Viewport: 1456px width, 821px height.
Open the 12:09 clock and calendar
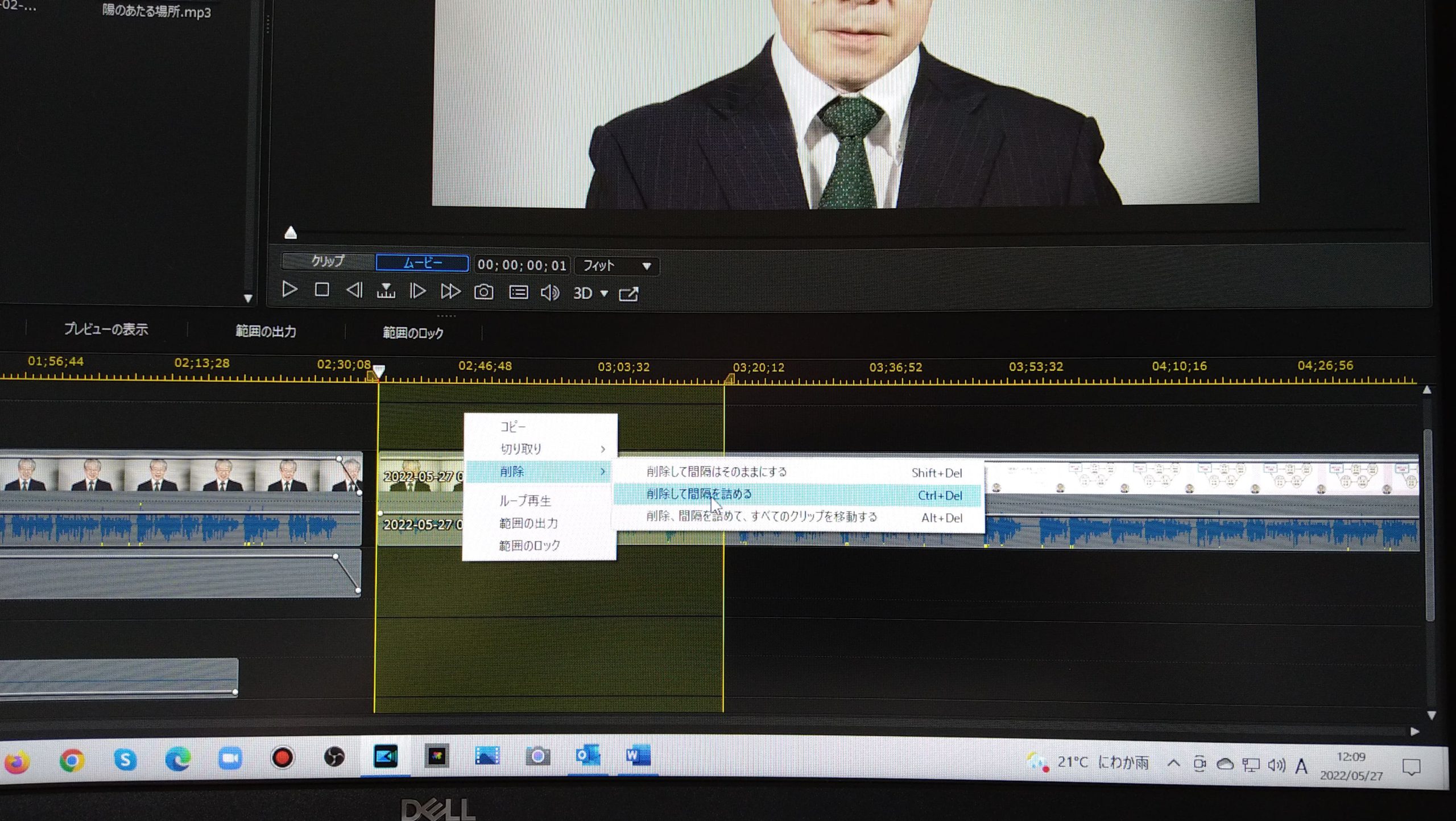click(x=1351, y=766)
